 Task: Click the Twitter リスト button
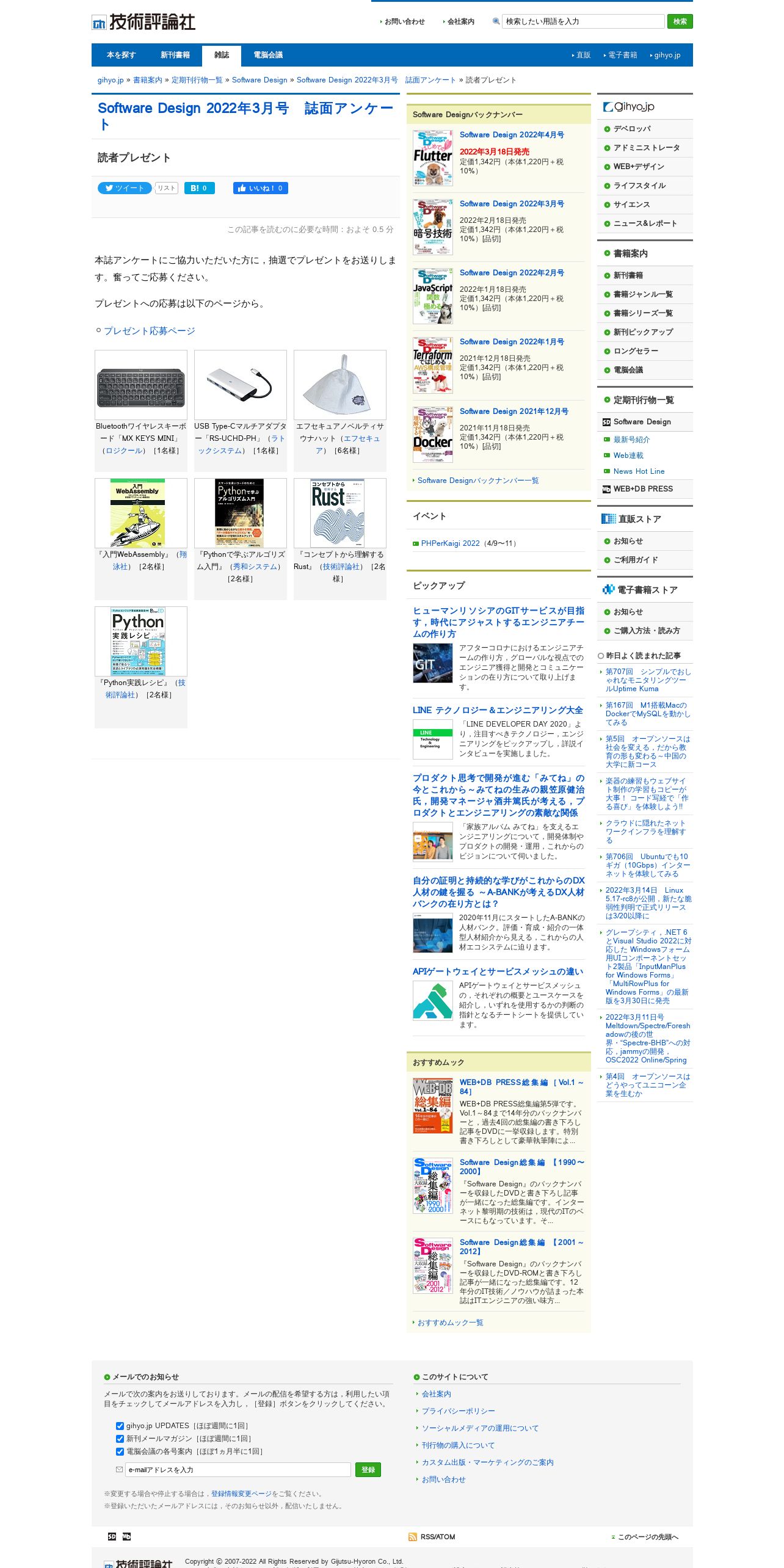(166, 188)
